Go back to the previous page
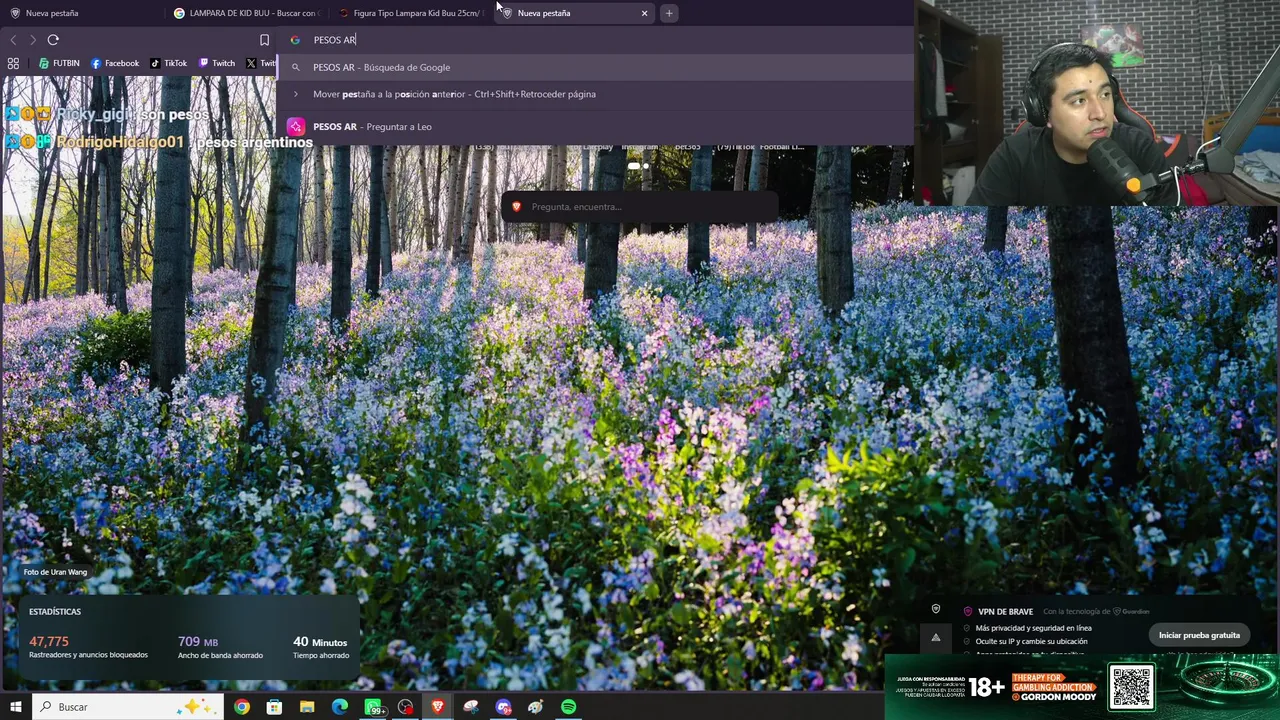This screenshot has width=1280, height=720. click(13, 40)
